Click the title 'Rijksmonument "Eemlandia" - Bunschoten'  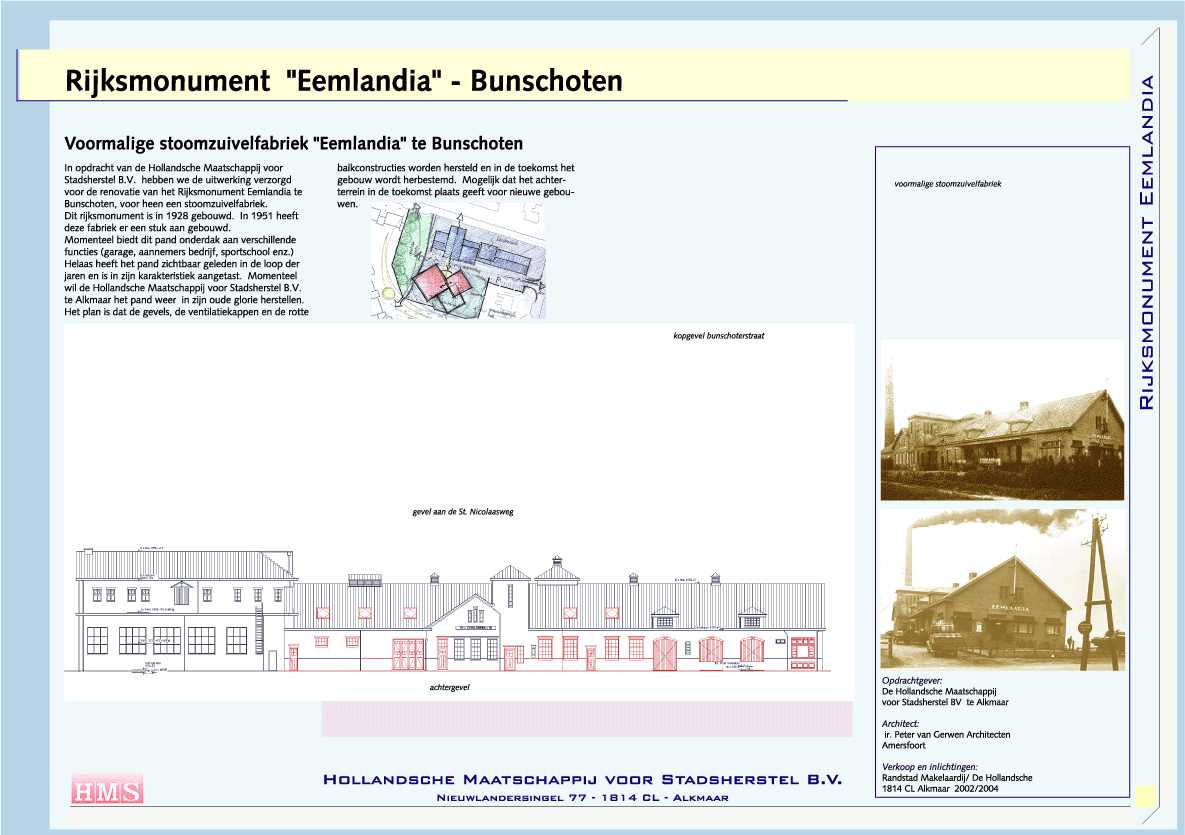[343, 81]
